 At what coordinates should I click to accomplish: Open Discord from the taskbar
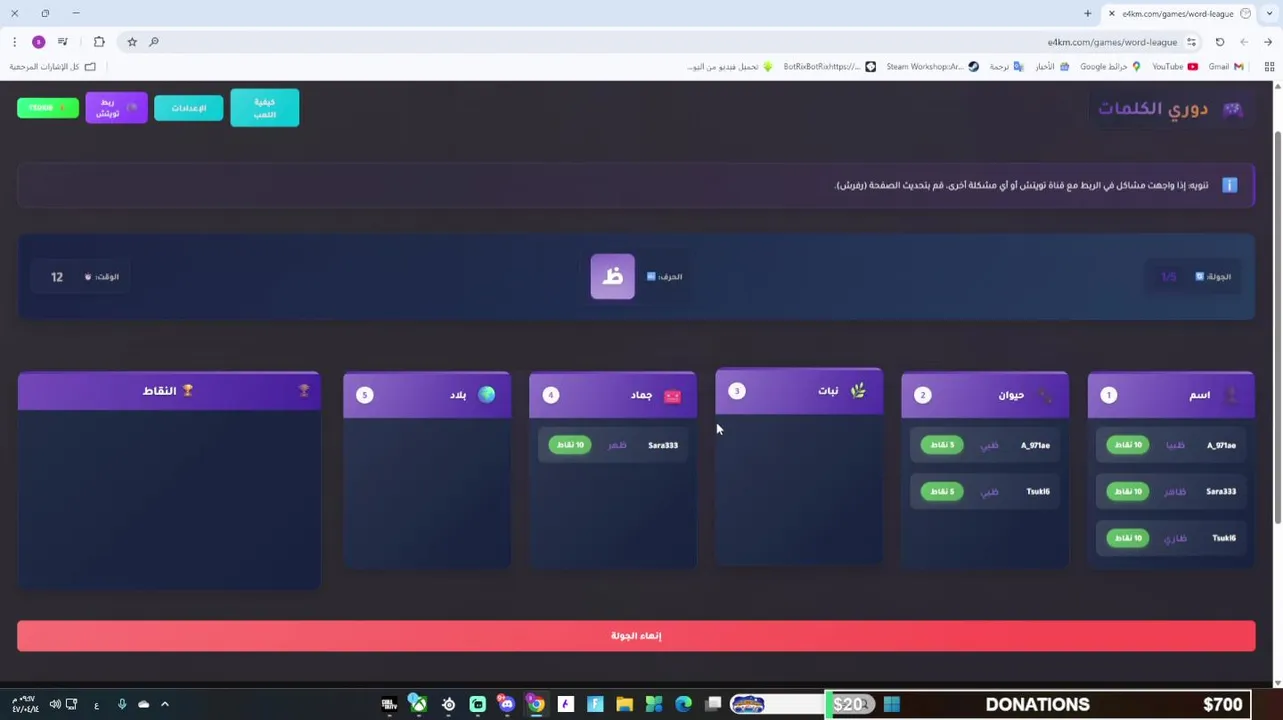[507, 705]
